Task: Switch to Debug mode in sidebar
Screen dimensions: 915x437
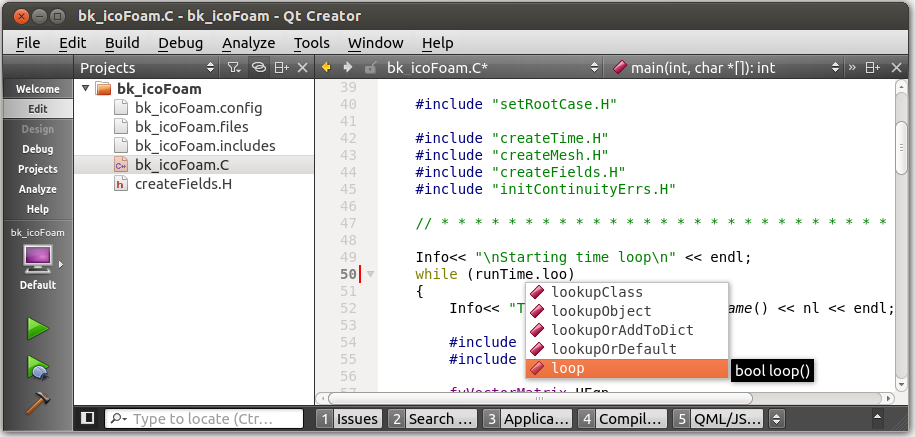Action: click(x=38, y=149)
